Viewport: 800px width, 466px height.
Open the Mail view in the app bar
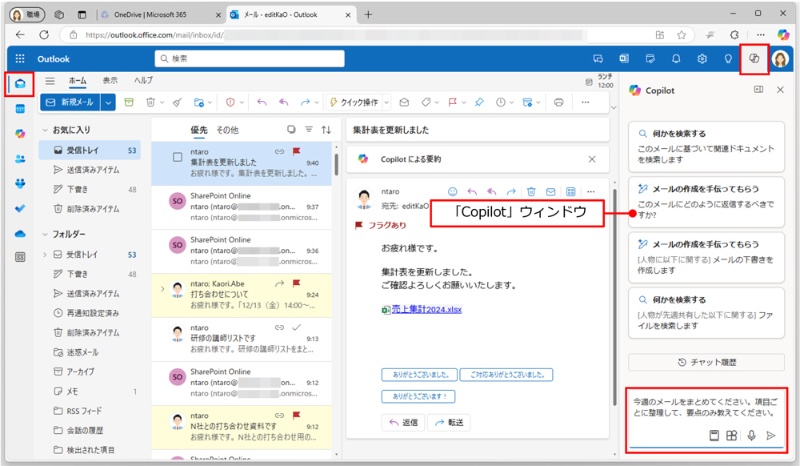(20, 84)
